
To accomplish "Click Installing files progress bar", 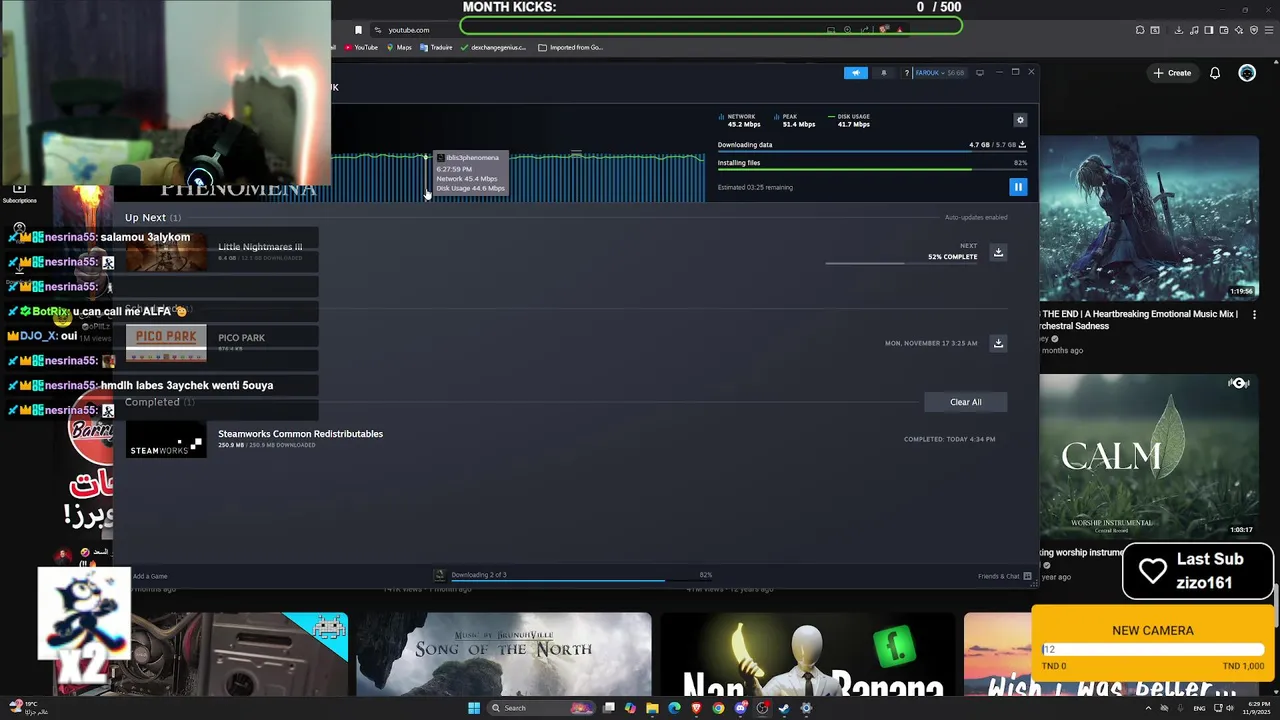I will pos(872,169).
